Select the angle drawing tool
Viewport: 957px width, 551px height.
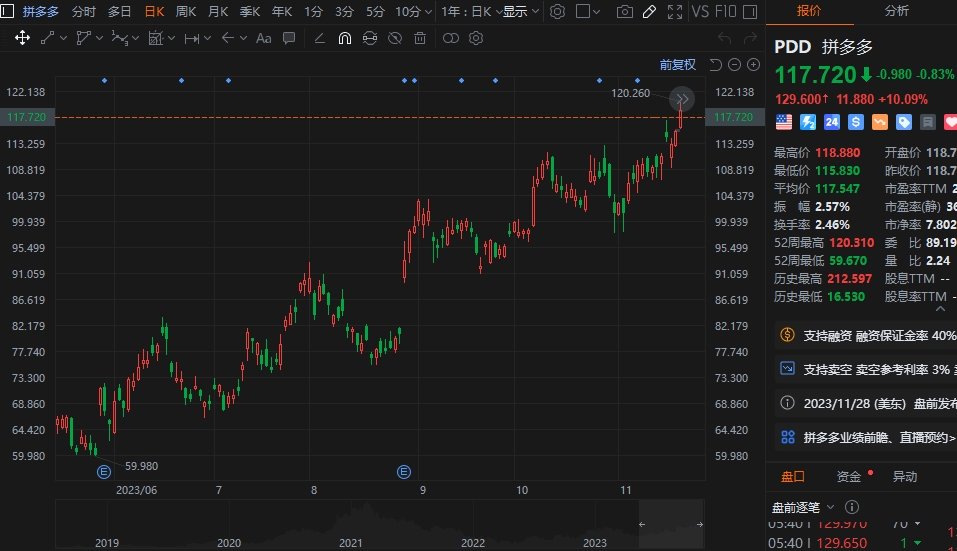319,38
